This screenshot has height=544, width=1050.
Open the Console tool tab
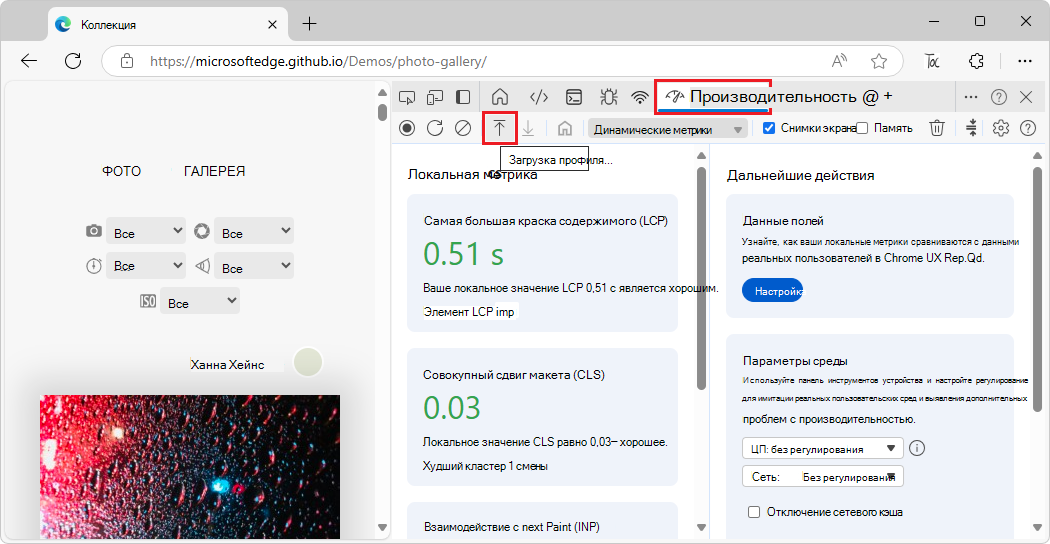574,98
